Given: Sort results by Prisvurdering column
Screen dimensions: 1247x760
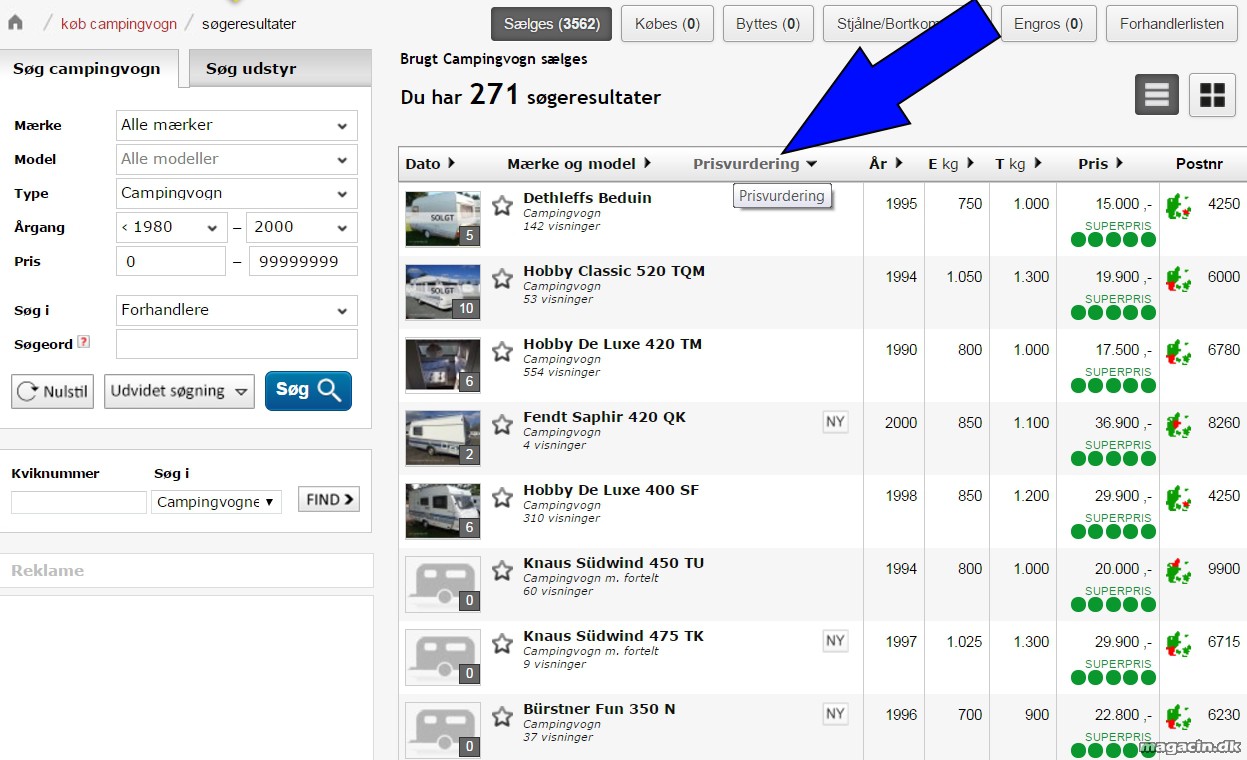Looking at the screenshot, I should (755, 164).
